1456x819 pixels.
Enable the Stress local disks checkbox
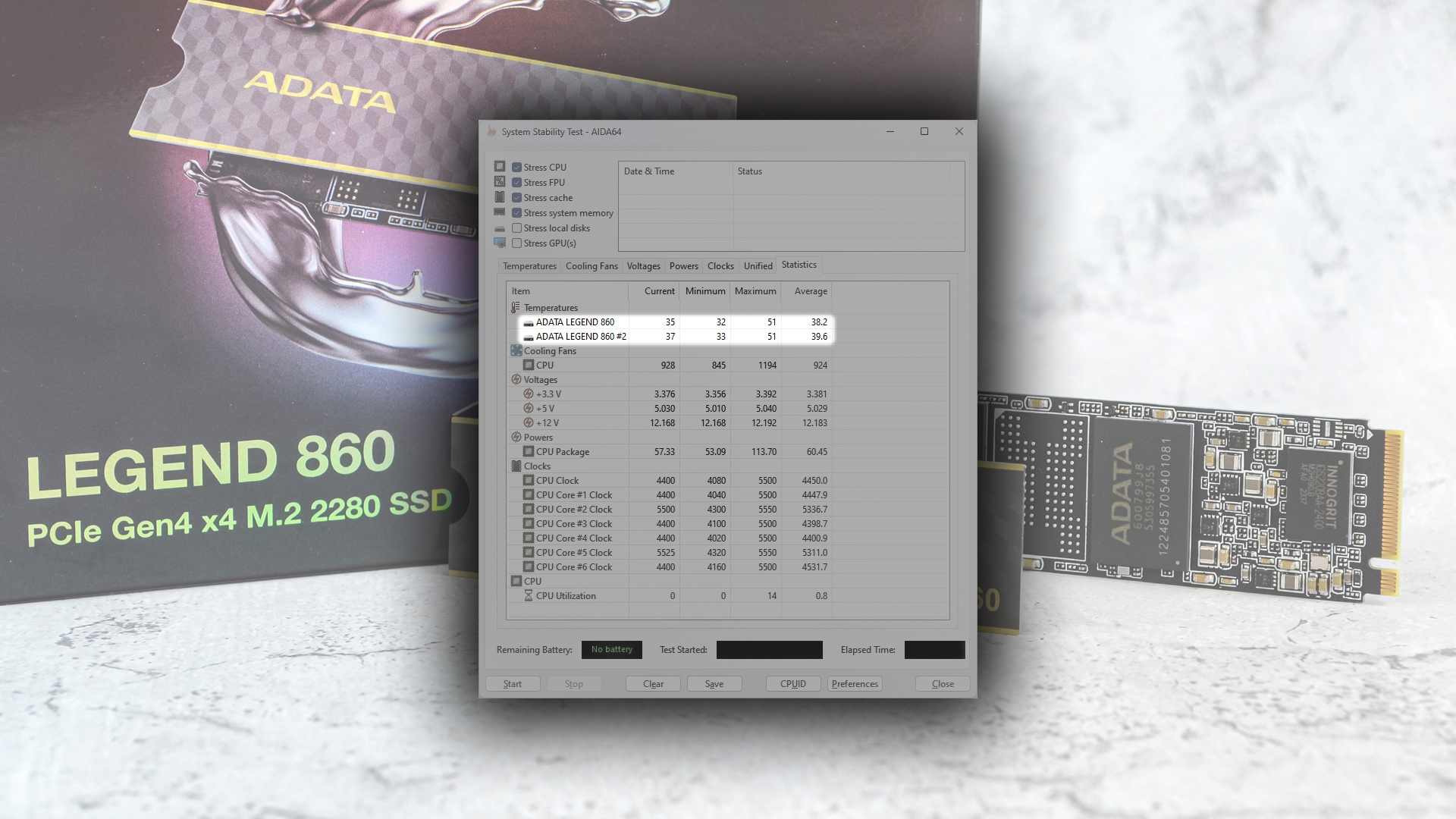516,228
